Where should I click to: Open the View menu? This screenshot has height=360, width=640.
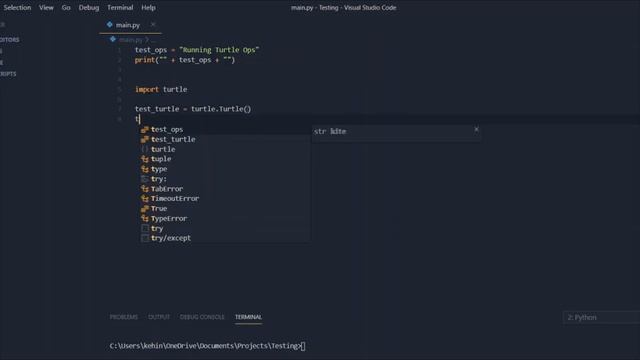(x=46, y=7)
